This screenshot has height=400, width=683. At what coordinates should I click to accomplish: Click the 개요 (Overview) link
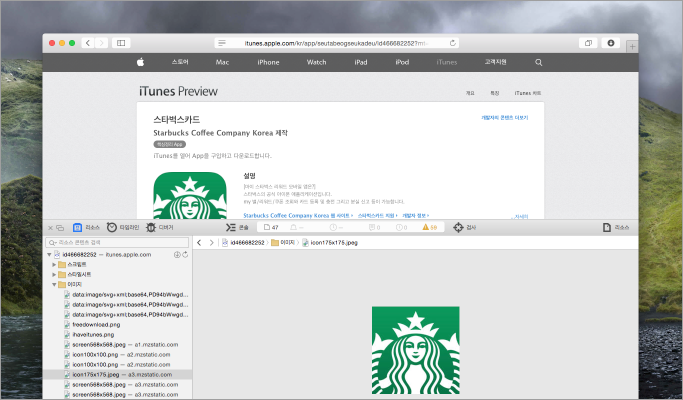click(470, 93)
